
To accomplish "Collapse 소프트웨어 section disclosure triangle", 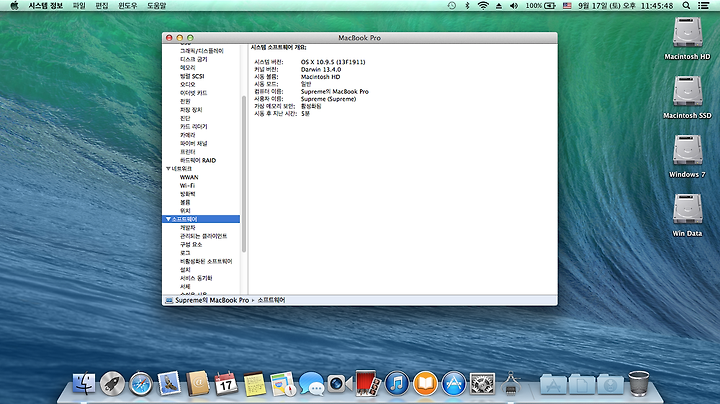I will (x=168, y=219).
